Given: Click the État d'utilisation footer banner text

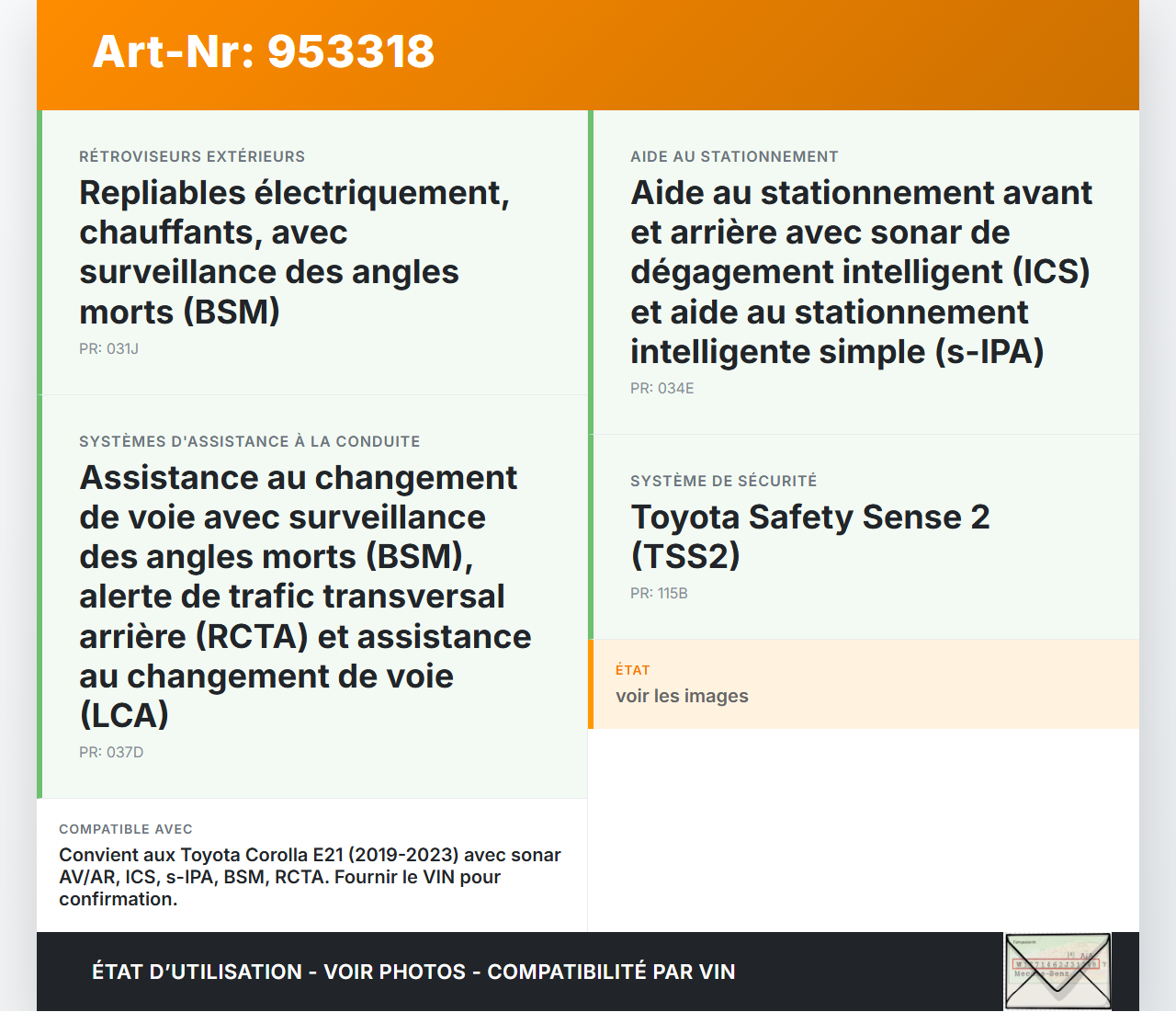Looking at the screenshot, I should 413,972.
